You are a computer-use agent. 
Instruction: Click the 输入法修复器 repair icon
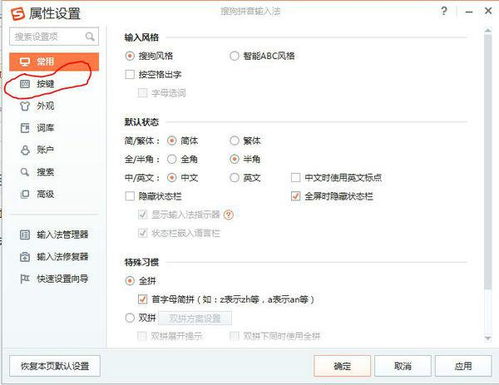[25, 257]
